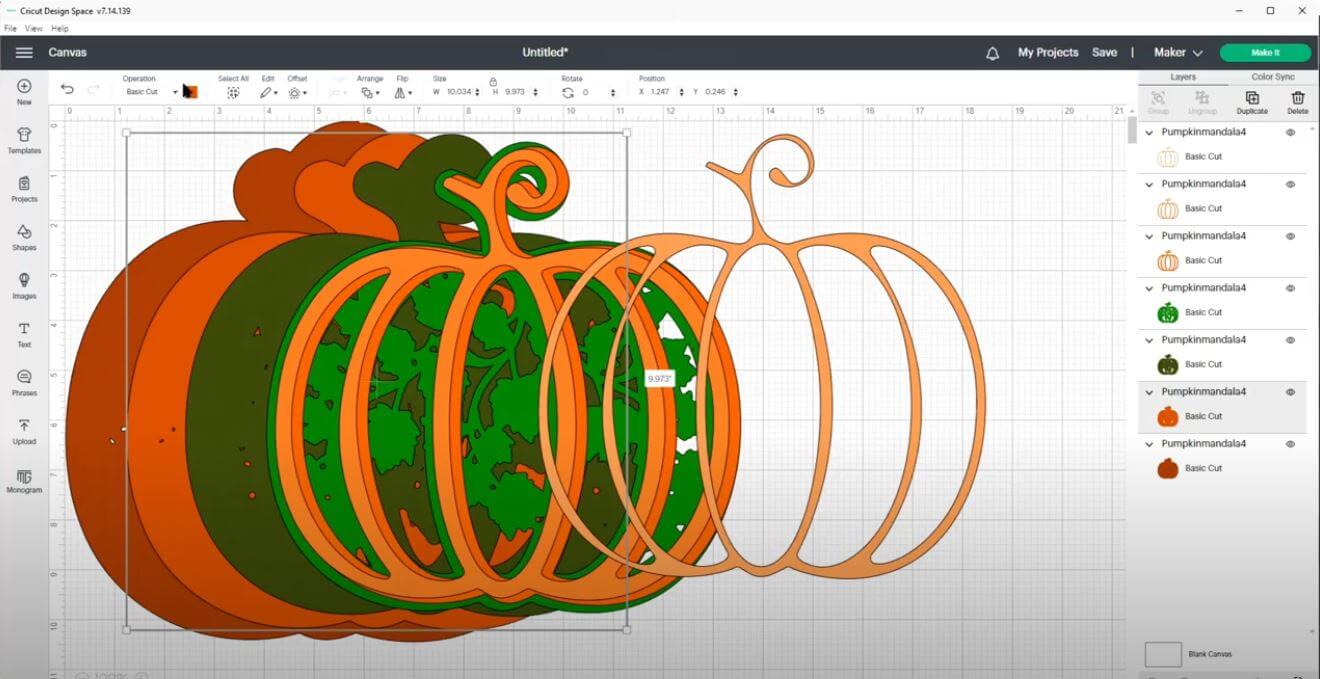
Task: Open the Arrange options
Action: pyautogui.click(x=369, y=92)
